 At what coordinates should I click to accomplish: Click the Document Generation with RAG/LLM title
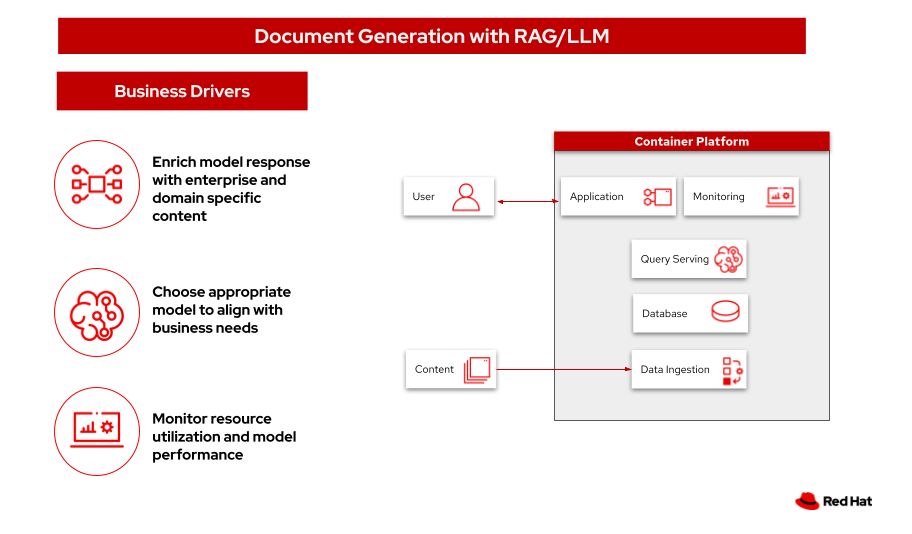tap(432, 36)
